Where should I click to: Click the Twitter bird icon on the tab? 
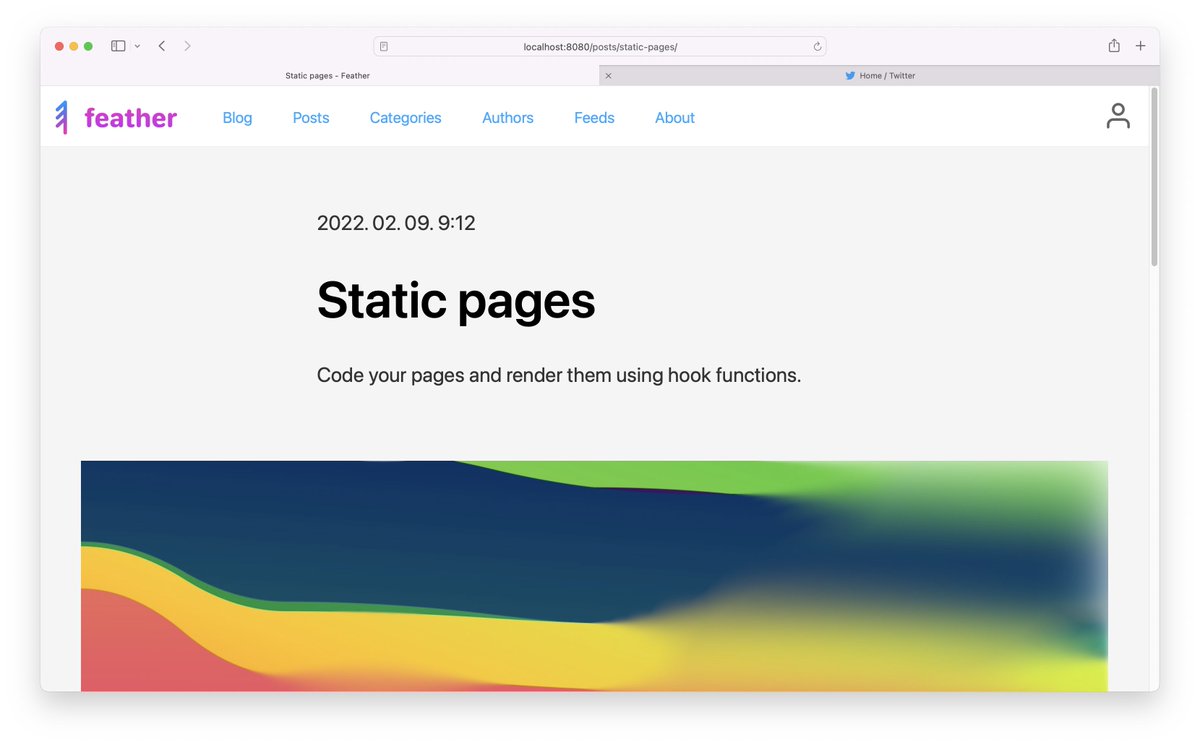pyautogui.click(x=850, y=75)
